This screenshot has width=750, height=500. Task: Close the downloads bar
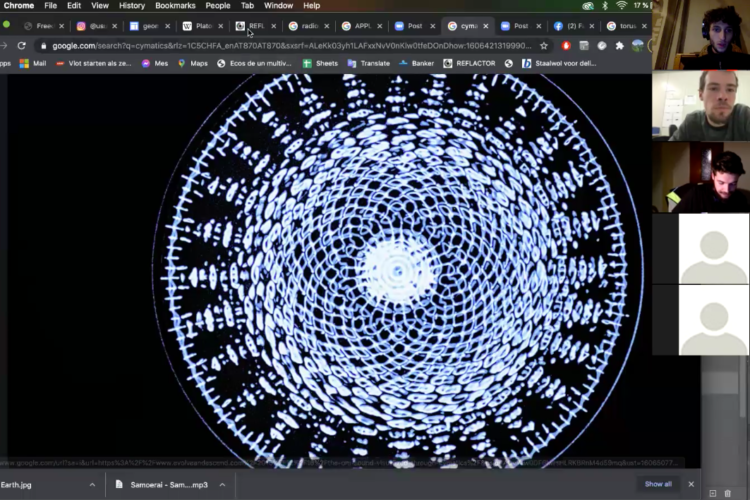click(690, 484)
